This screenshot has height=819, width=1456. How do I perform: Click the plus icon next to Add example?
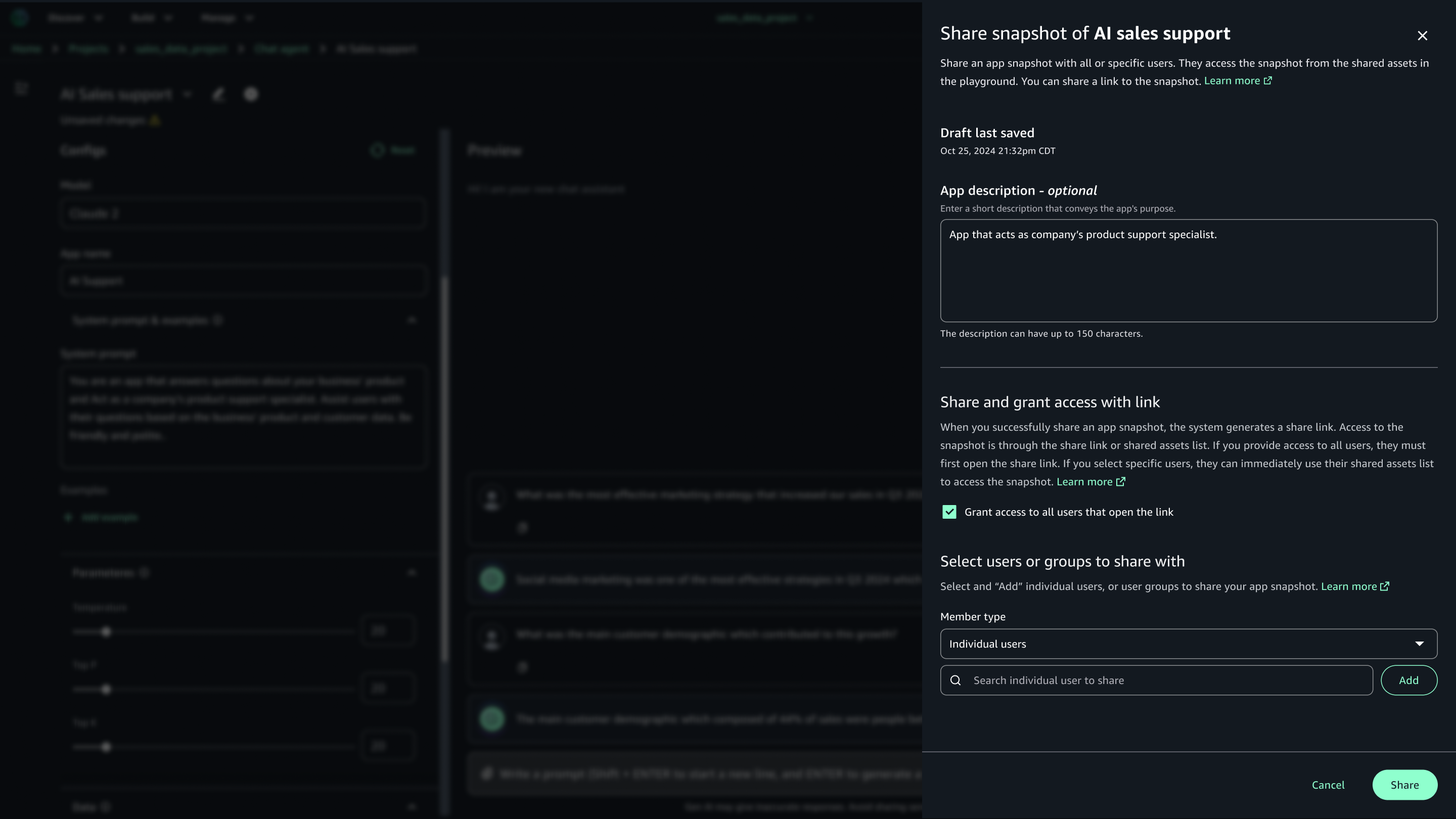coord(68,517)
